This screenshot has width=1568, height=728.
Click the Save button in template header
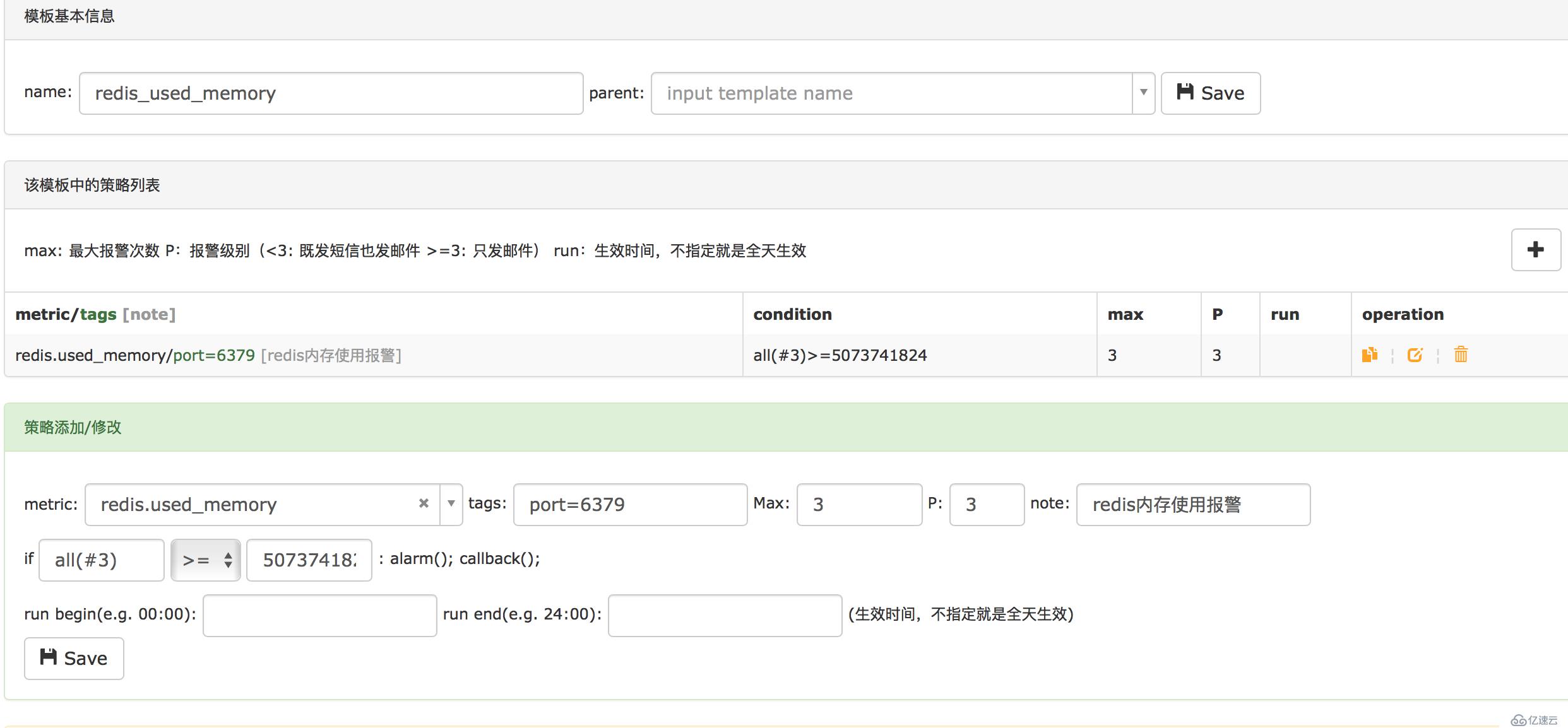pos(1213,93)
